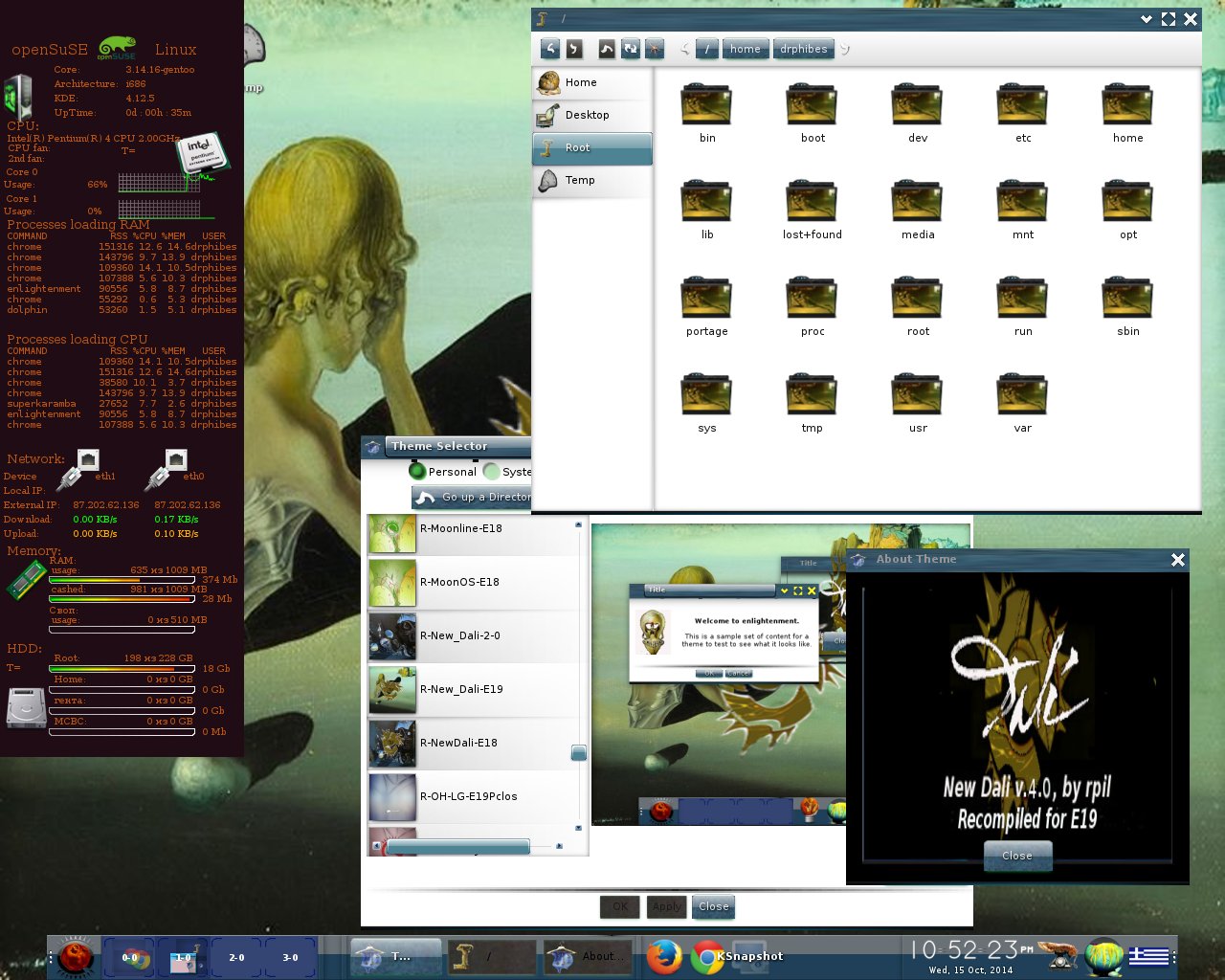Image resolution: width=1225 pixels, height=980 pixels.
Task: Go up to the parent directory
Action: (607, 48)
